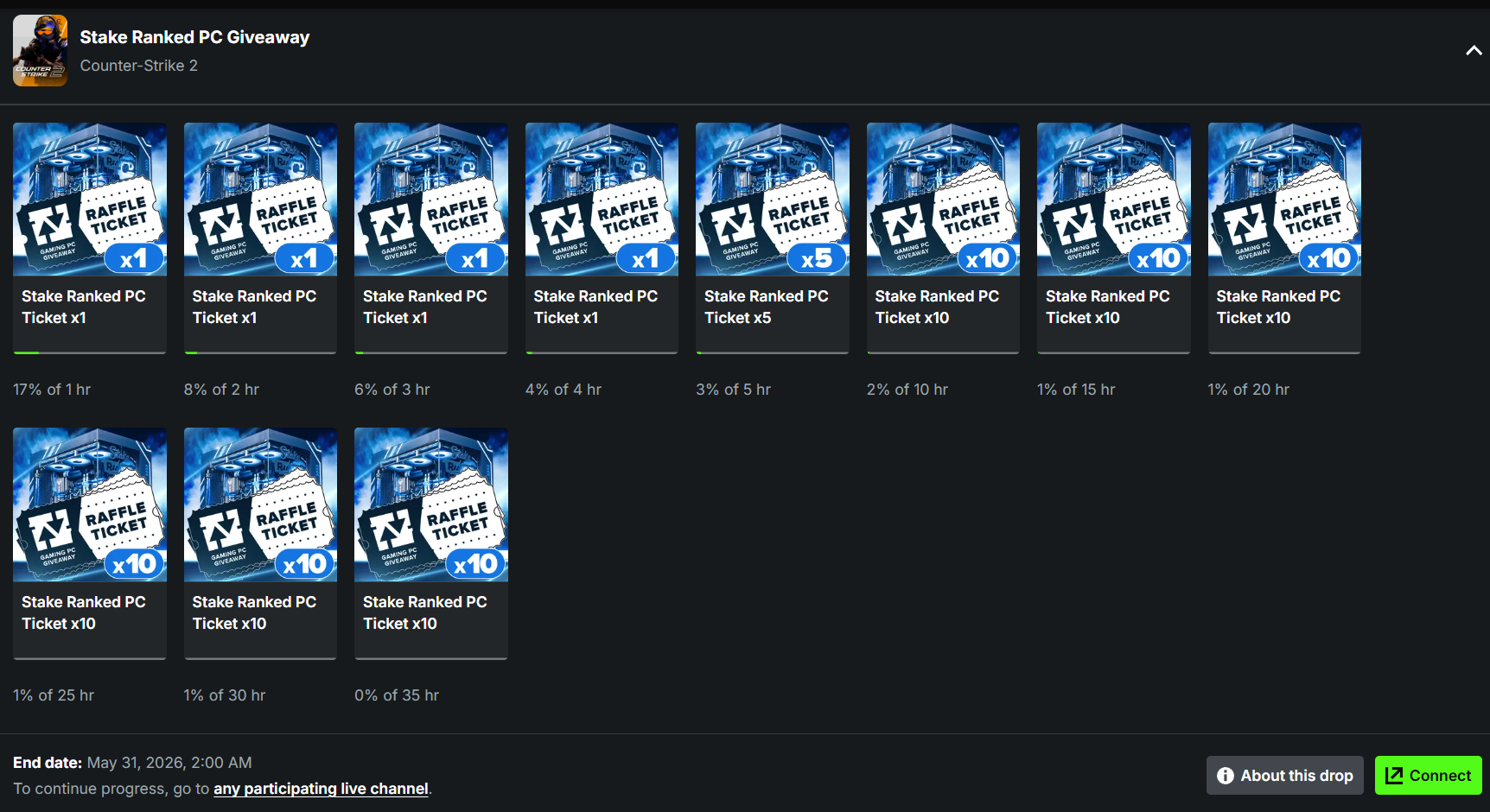The width and height of the screenshot is (1490, 812).
Task: Click the "1% of 20 hr" progress label
Action: [1249, 390]
